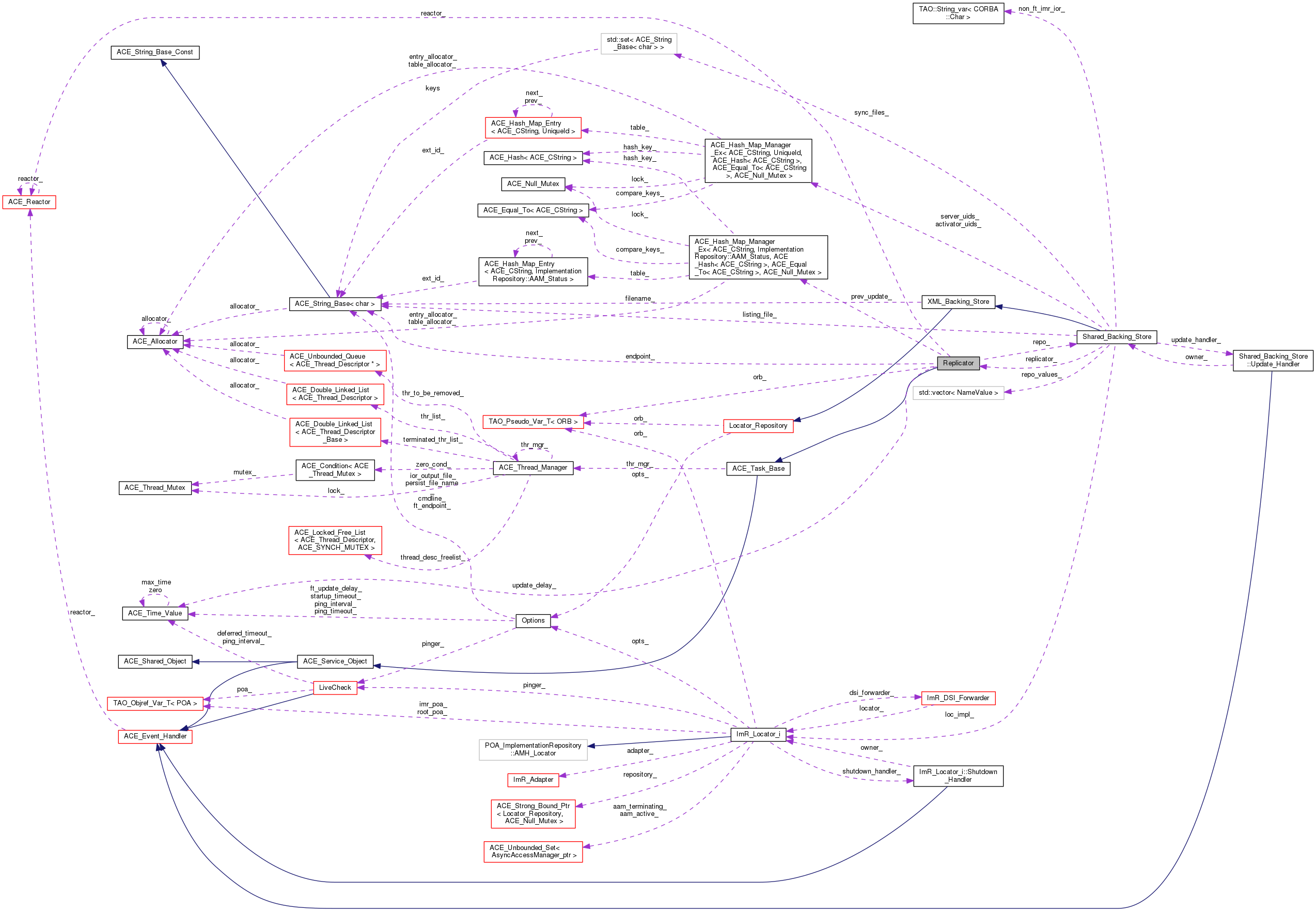Click the ACE_Event_Handler node
This screenshot has height=911, width=1316.
[x=155, y=736]
